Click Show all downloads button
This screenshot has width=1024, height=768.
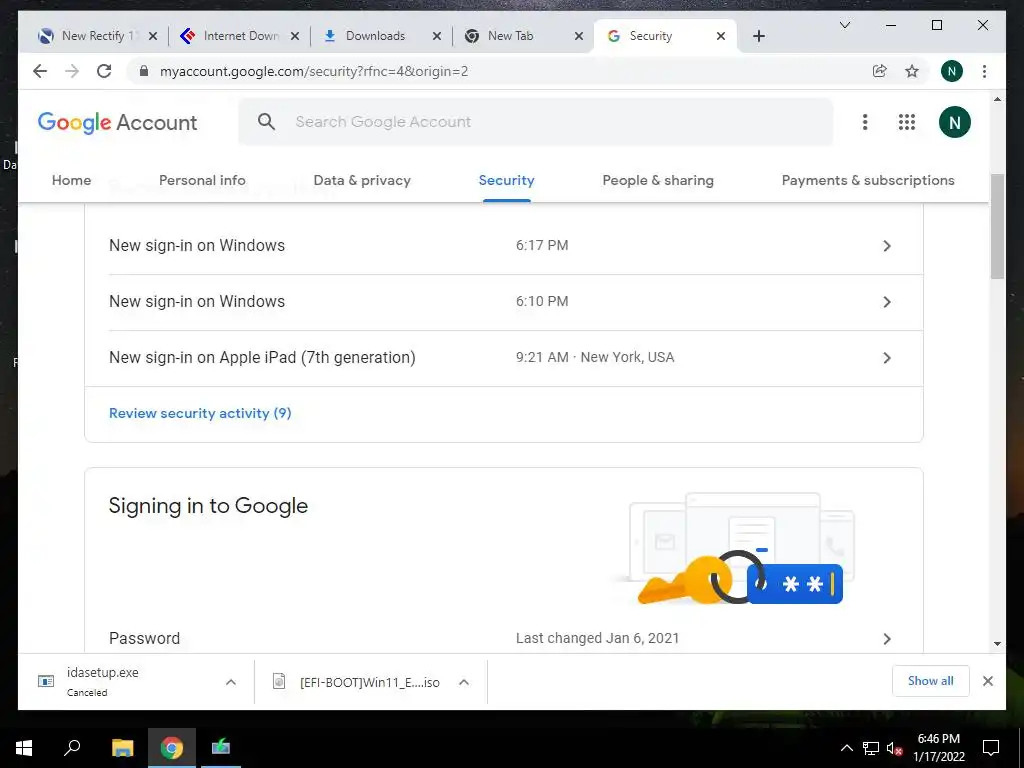click(x=930, y=680)
